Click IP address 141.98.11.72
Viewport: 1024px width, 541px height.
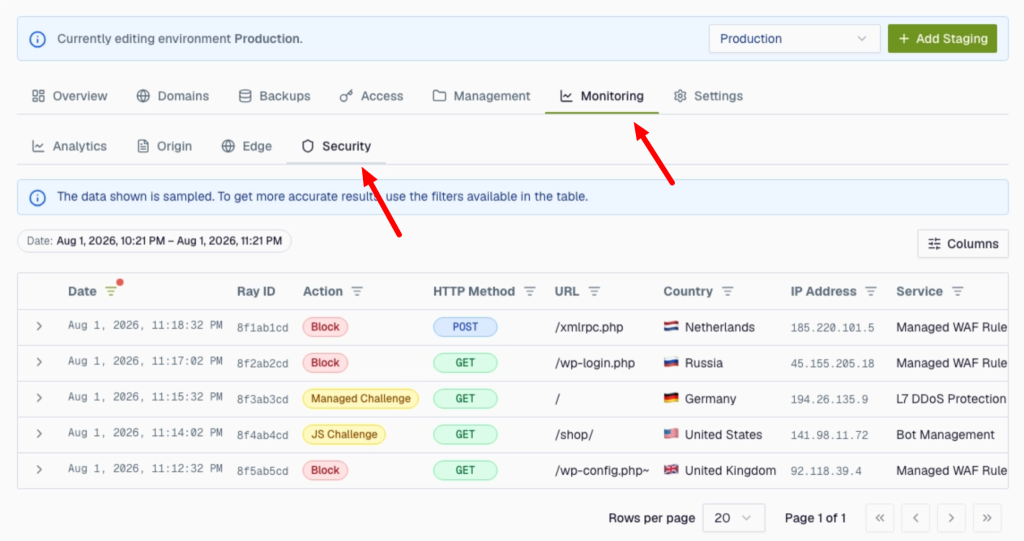click(x=829, y=435)
